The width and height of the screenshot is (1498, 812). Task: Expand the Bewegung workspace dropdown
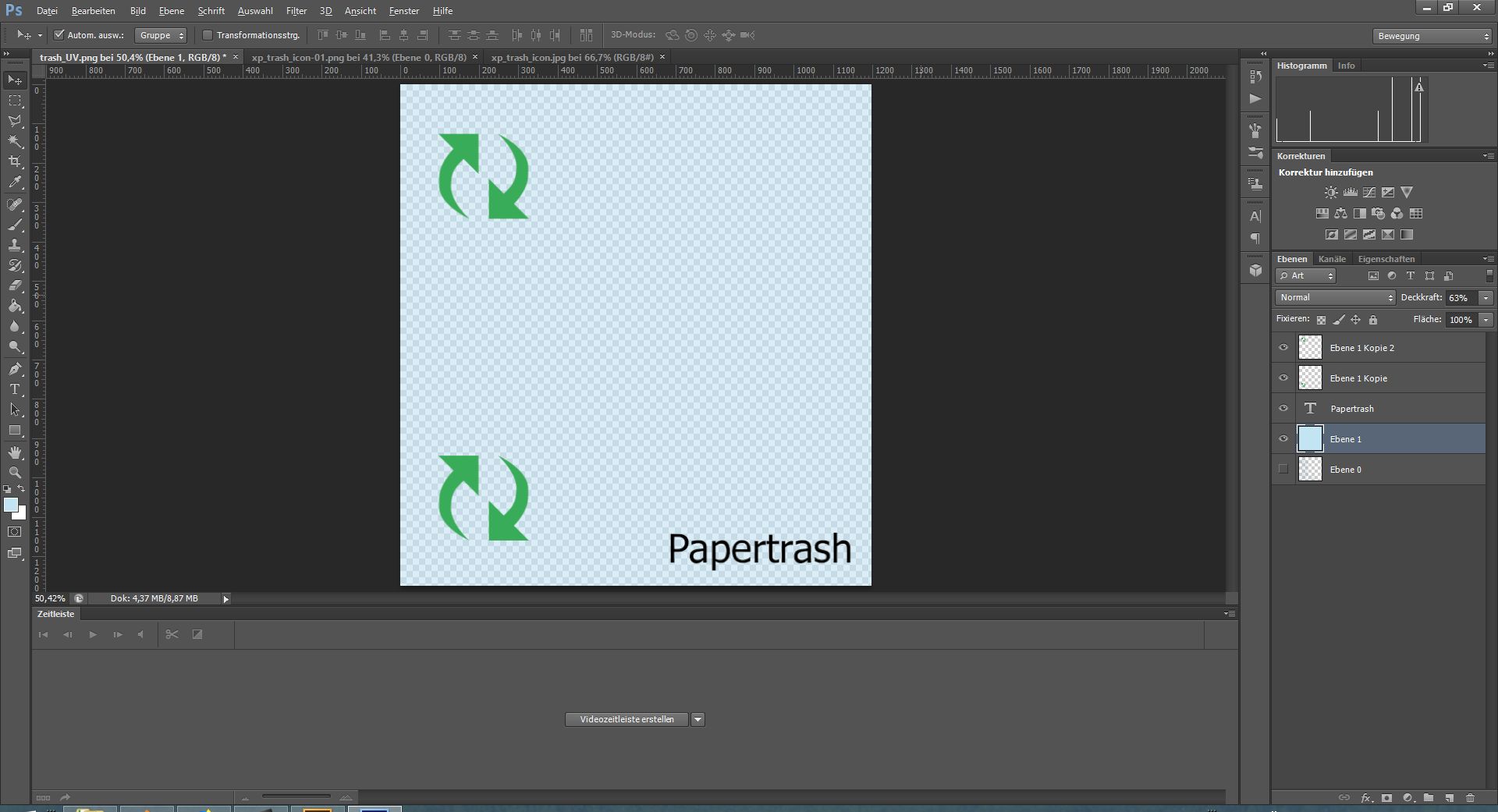click(x=1432, y=36)
